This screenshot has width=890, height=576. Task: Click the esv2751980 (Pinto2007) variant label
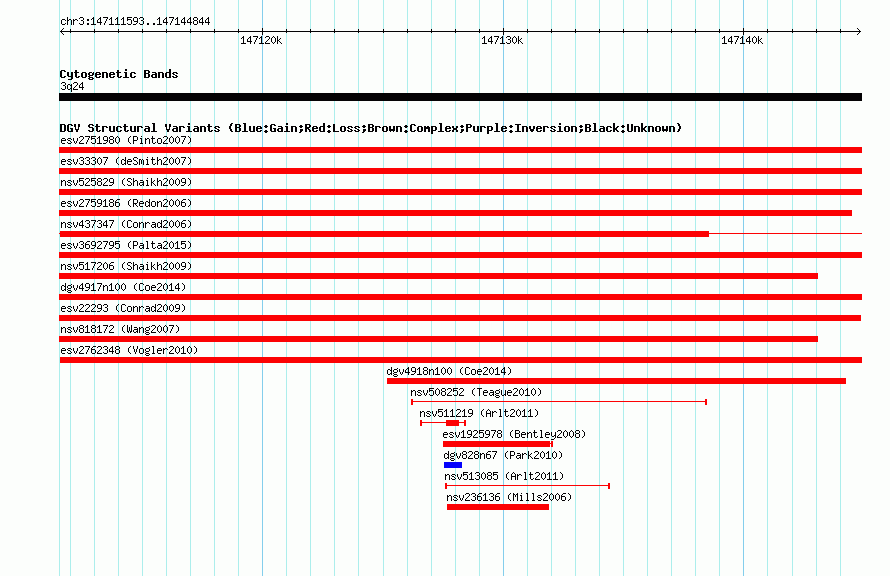coord(126,140)
